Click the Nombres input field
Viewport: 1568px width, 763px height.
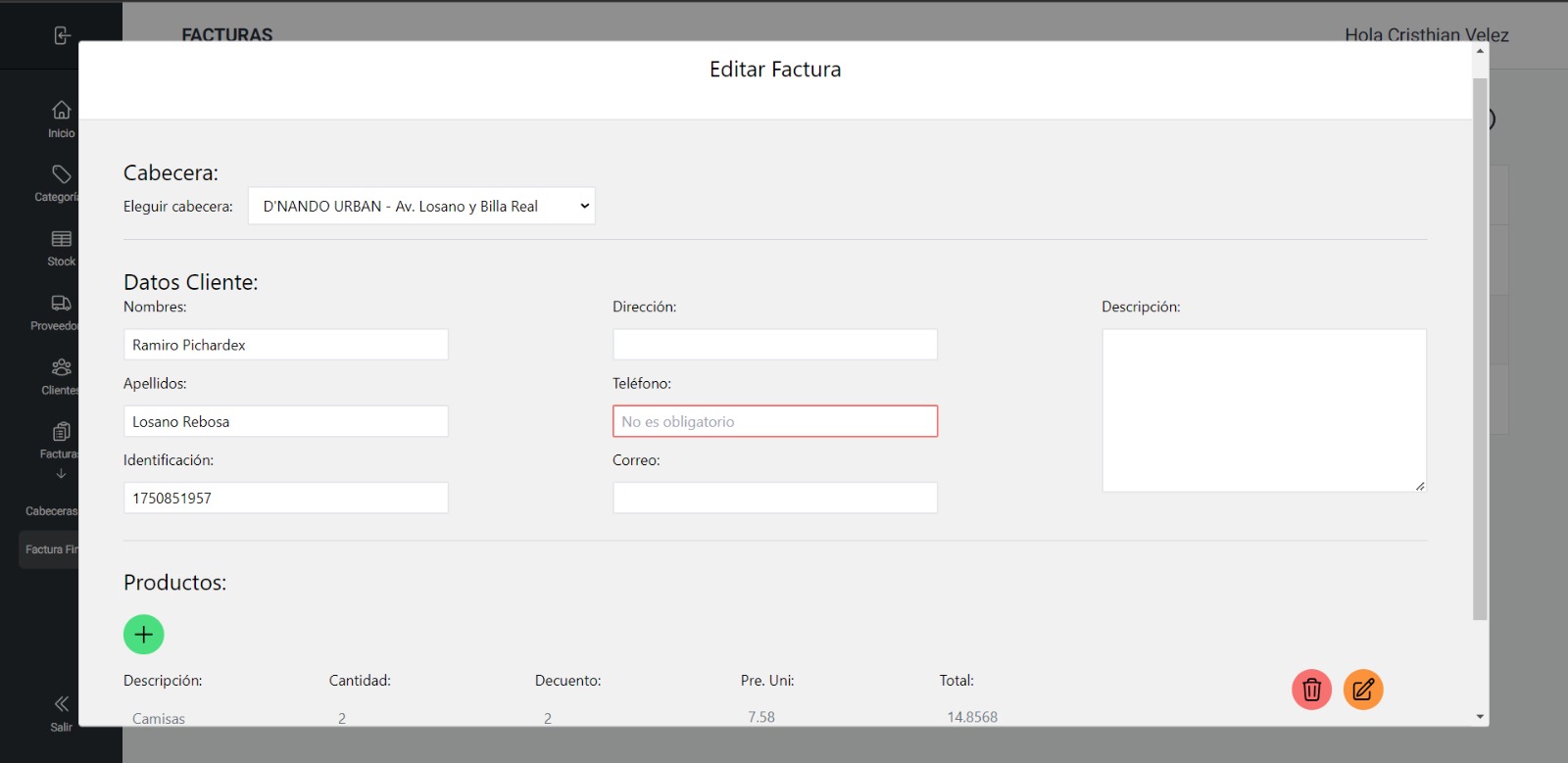pos(285,345)
